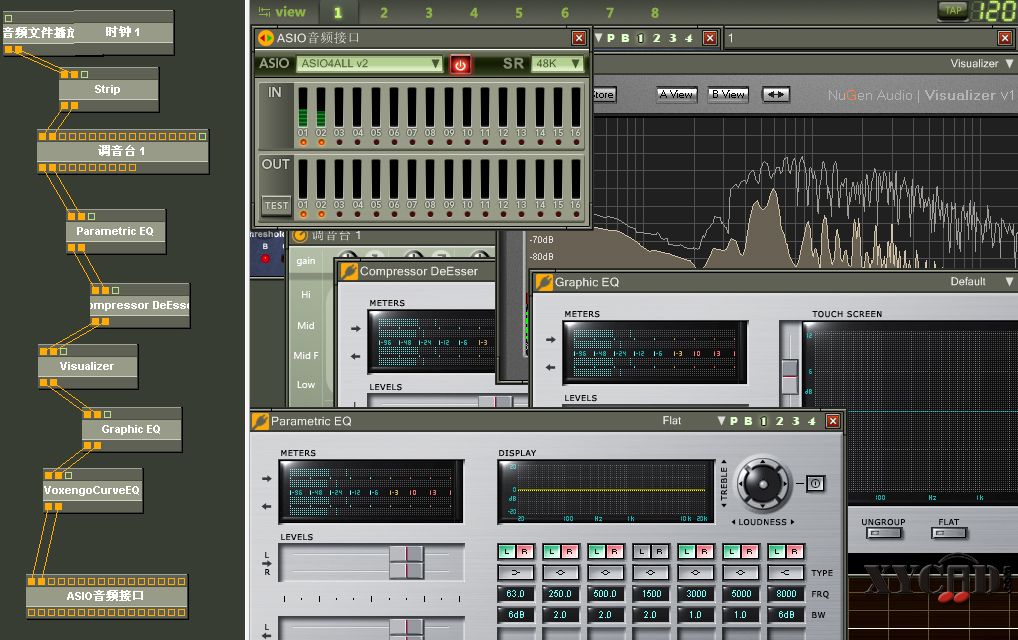Click the Parametric EQ plug icon

pos(260,421)
